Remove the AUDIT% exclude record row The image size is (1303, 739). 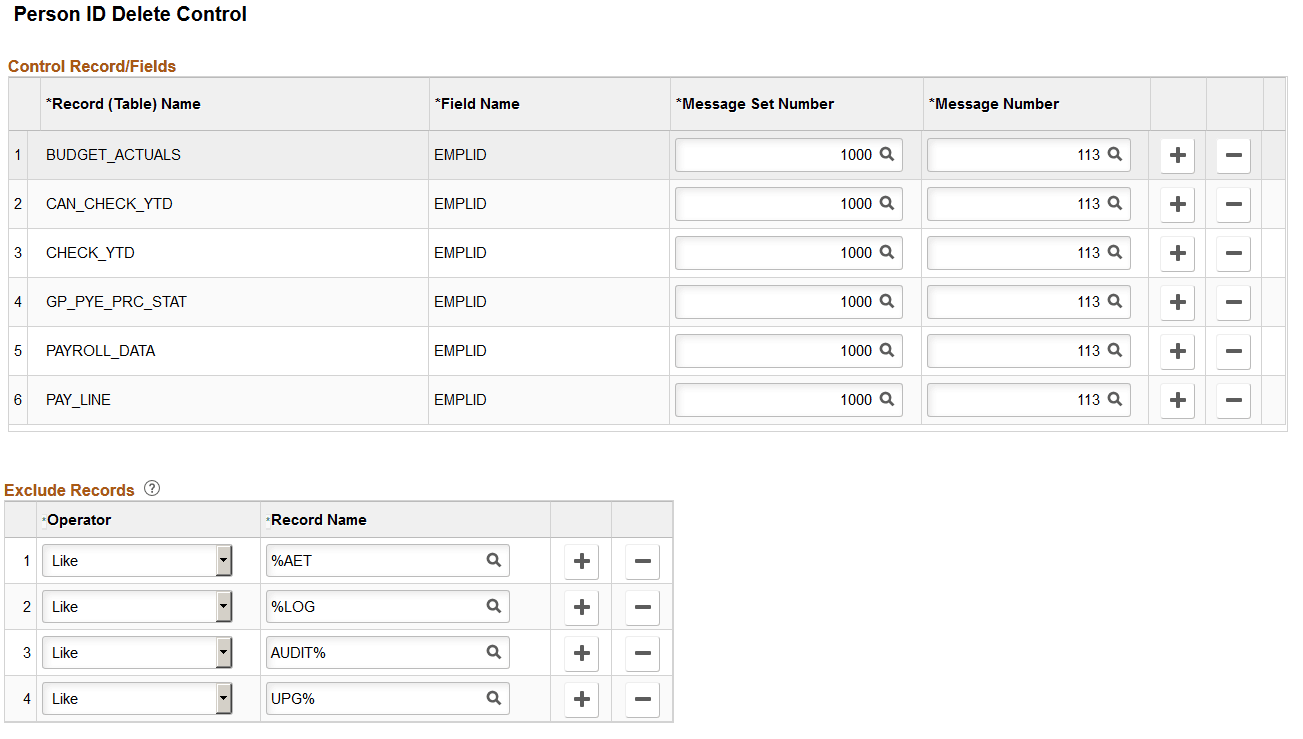click(x=642, y=653)
